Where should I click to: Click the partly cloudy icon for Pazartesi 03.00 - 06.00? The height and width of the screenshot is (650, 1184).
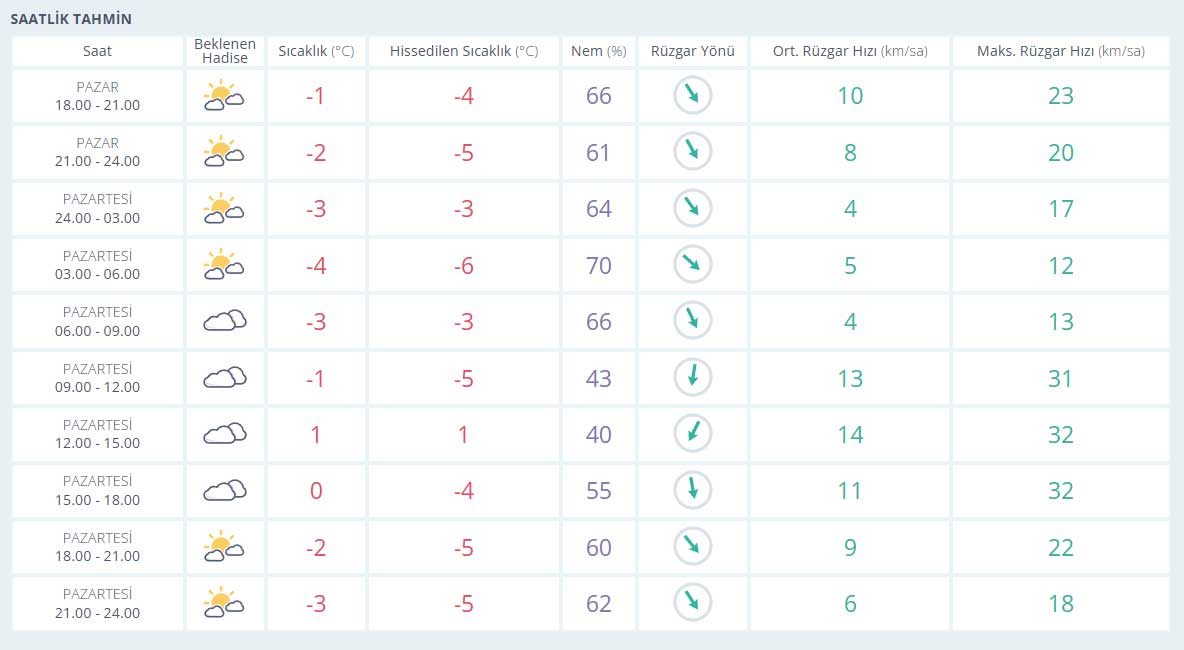(224, 265)
